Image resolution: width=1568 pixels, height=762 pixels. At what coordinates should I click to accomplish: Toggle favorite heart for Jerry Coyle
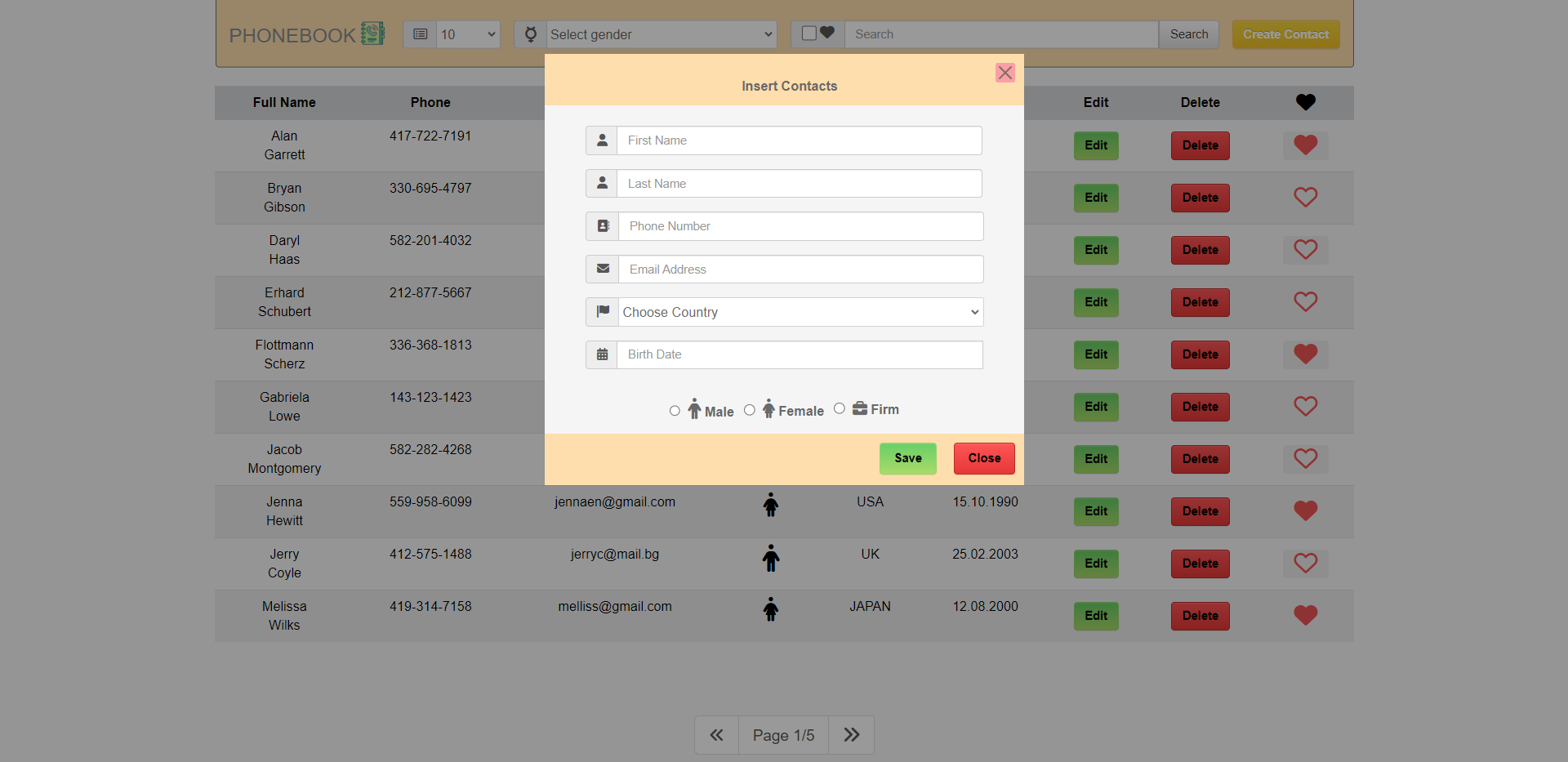1305,564
